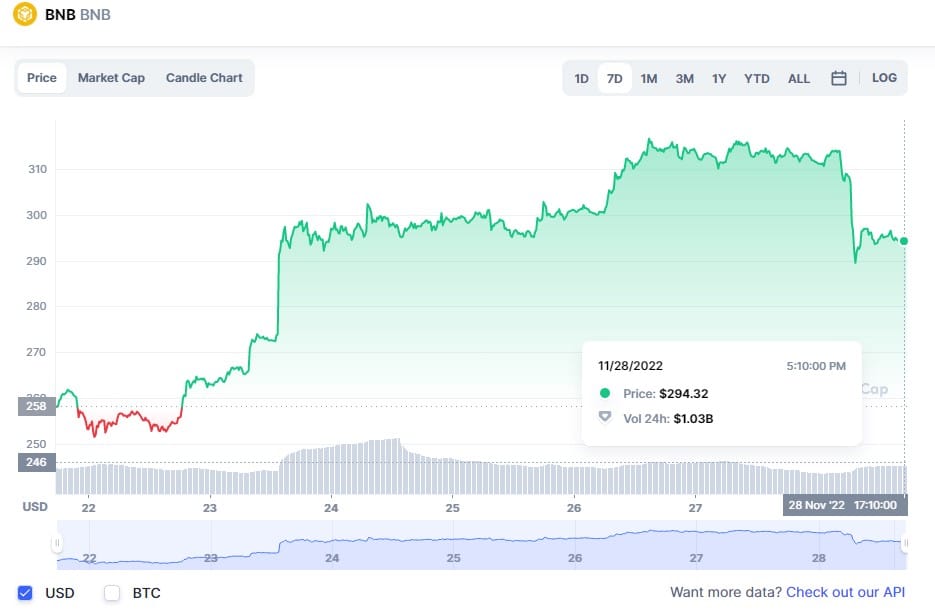Click the 28 label in mini overview chart
935x616 pixels.
coord(819,558)
